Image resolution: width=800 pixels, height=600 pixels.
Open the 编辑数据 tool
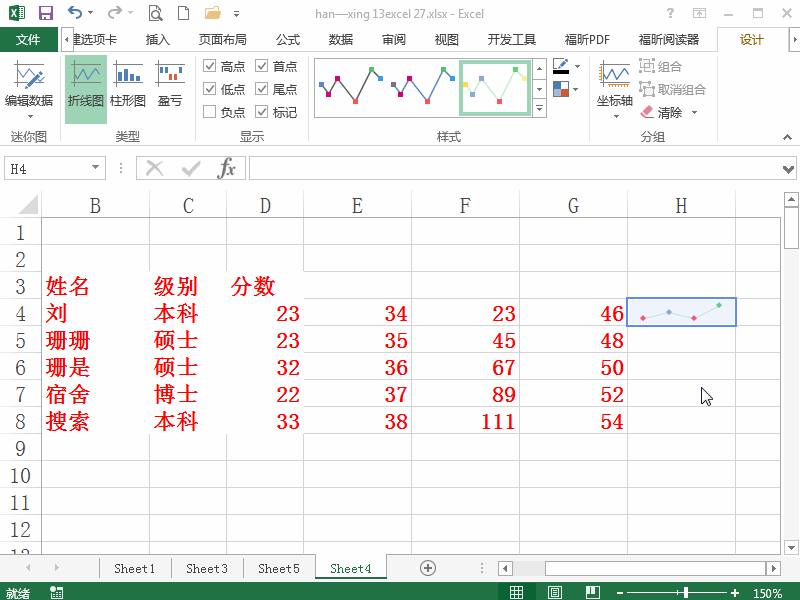click(30, 85)
